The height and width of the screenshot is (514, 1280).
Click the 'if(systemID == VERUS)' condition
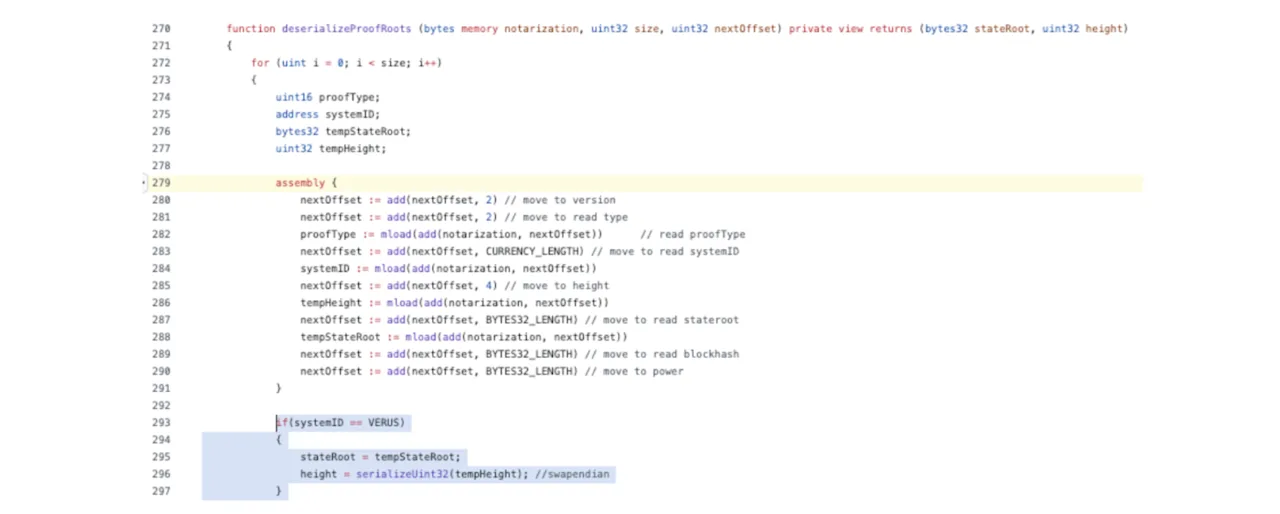pyautogui.click(x=341, y=423)
